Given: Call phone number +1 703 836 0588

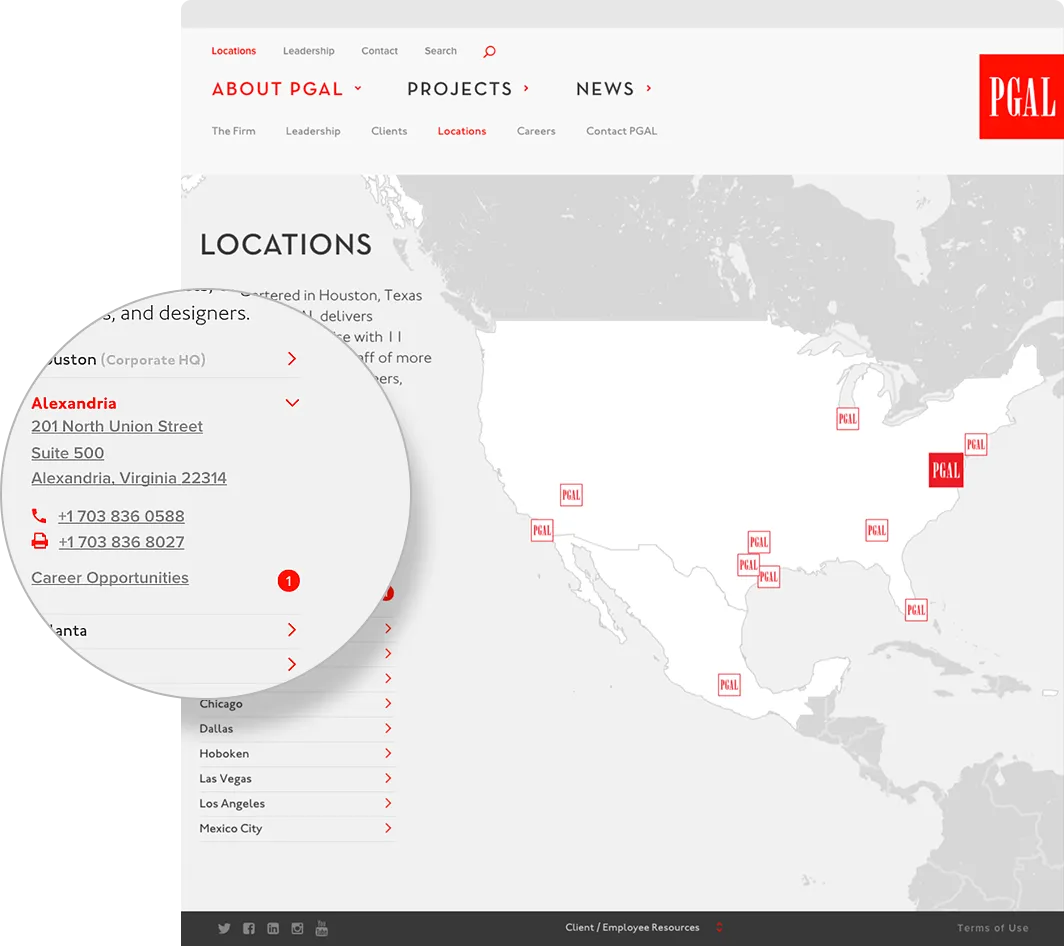Looking at the screenshot, I should (121, 516).
